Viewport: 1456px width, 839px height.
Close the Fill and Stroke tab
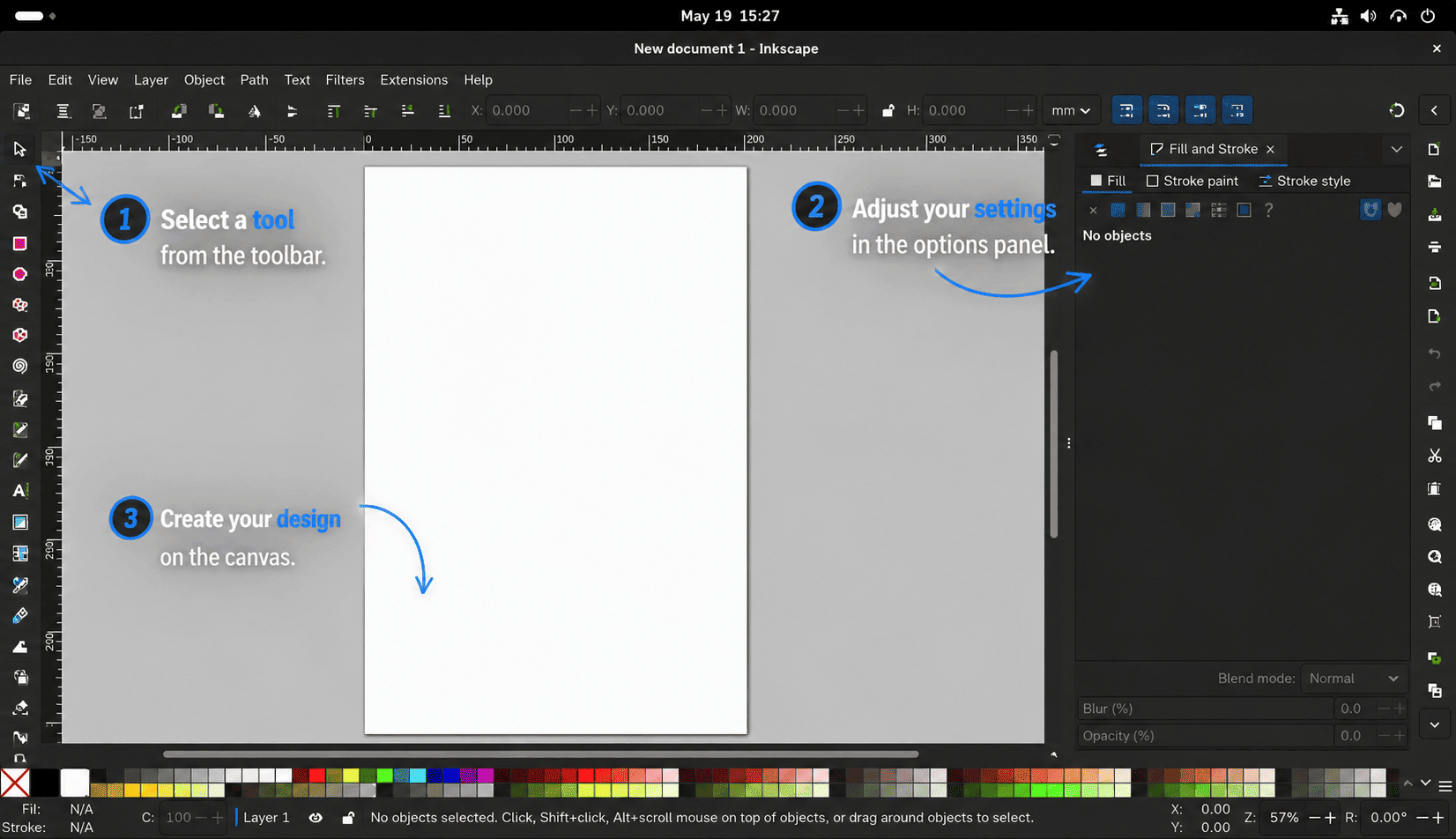[1270, 150]
